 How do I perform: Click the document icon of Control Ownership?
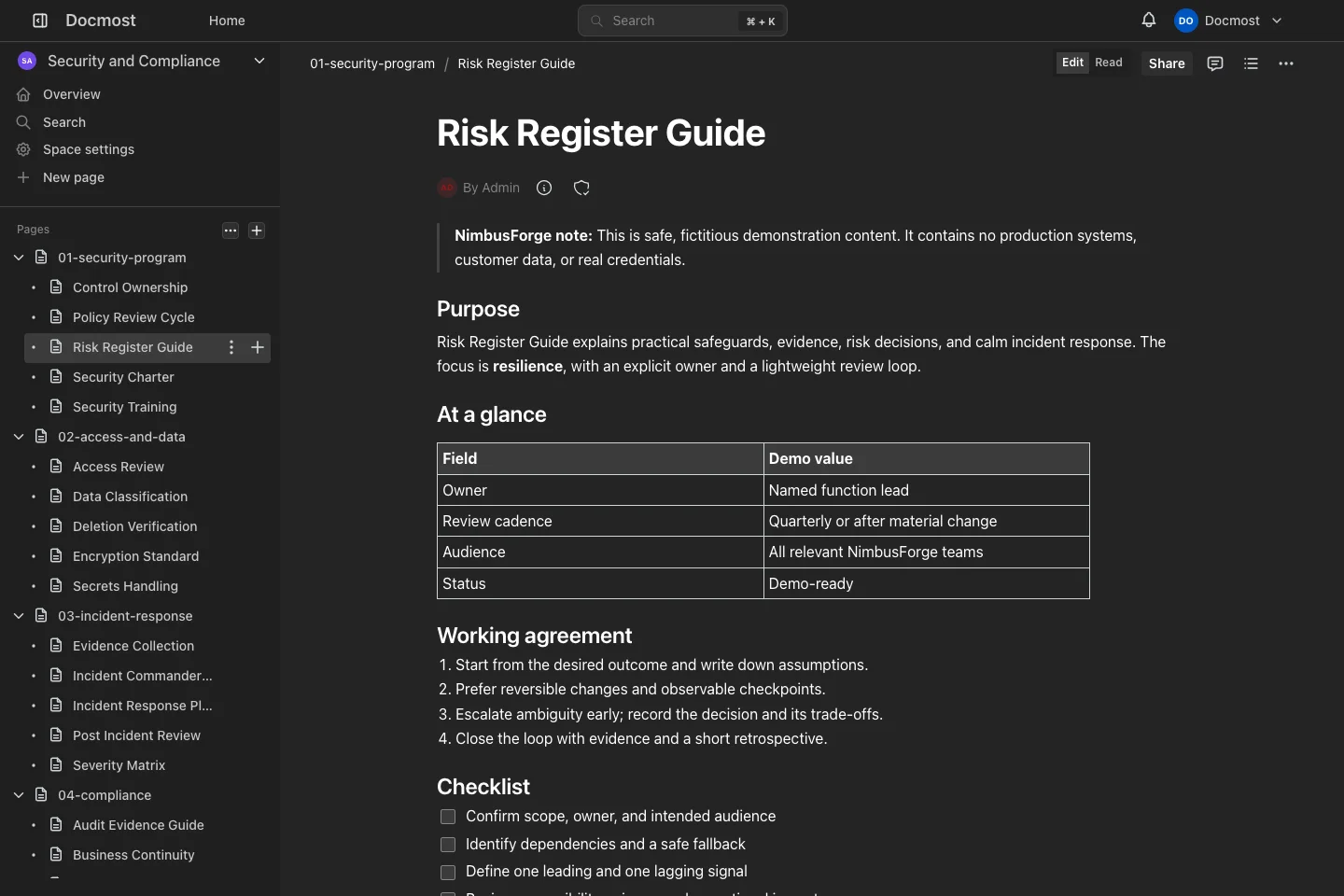(56, 287)
